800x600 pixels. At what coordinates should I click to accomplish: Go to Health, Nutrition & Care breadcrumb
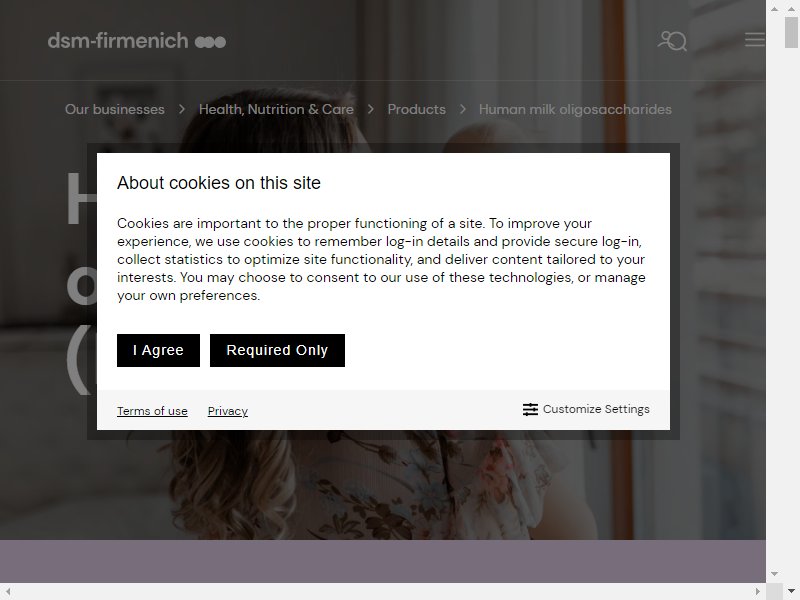(276, 109)
